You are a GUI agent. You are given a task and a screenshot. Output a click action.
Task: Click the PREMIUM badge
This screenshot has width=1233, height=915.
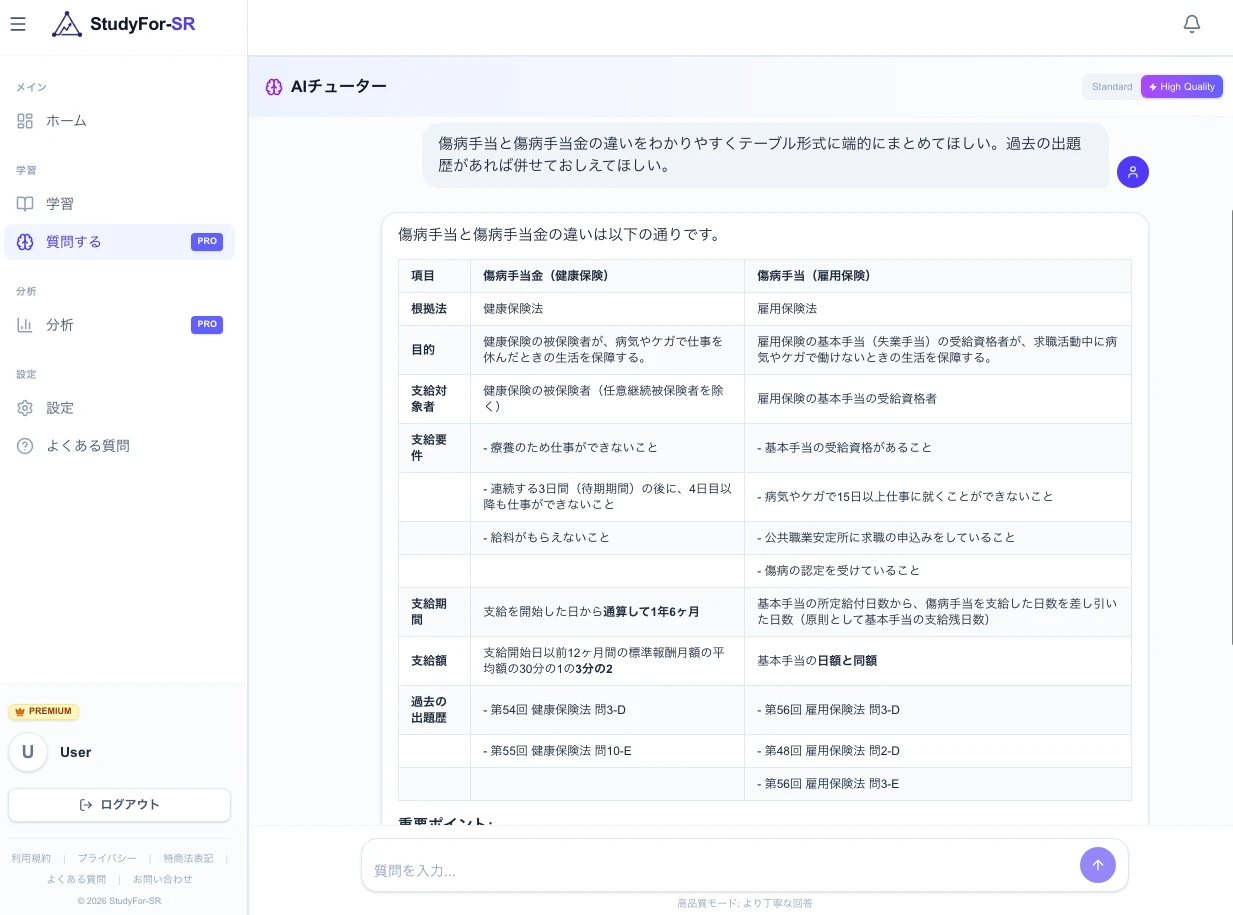[44, 711]
